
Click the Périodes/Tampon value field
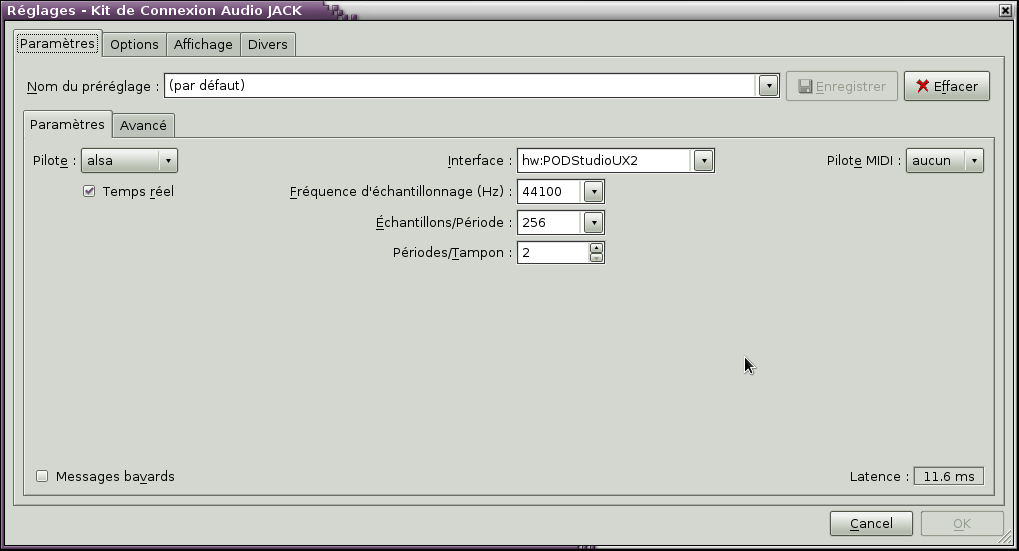point(553,253)
